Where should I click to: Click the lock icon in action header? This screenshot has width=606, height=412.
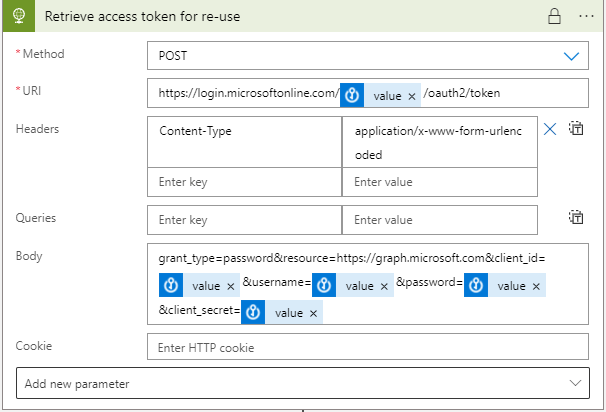click(553, 17)
